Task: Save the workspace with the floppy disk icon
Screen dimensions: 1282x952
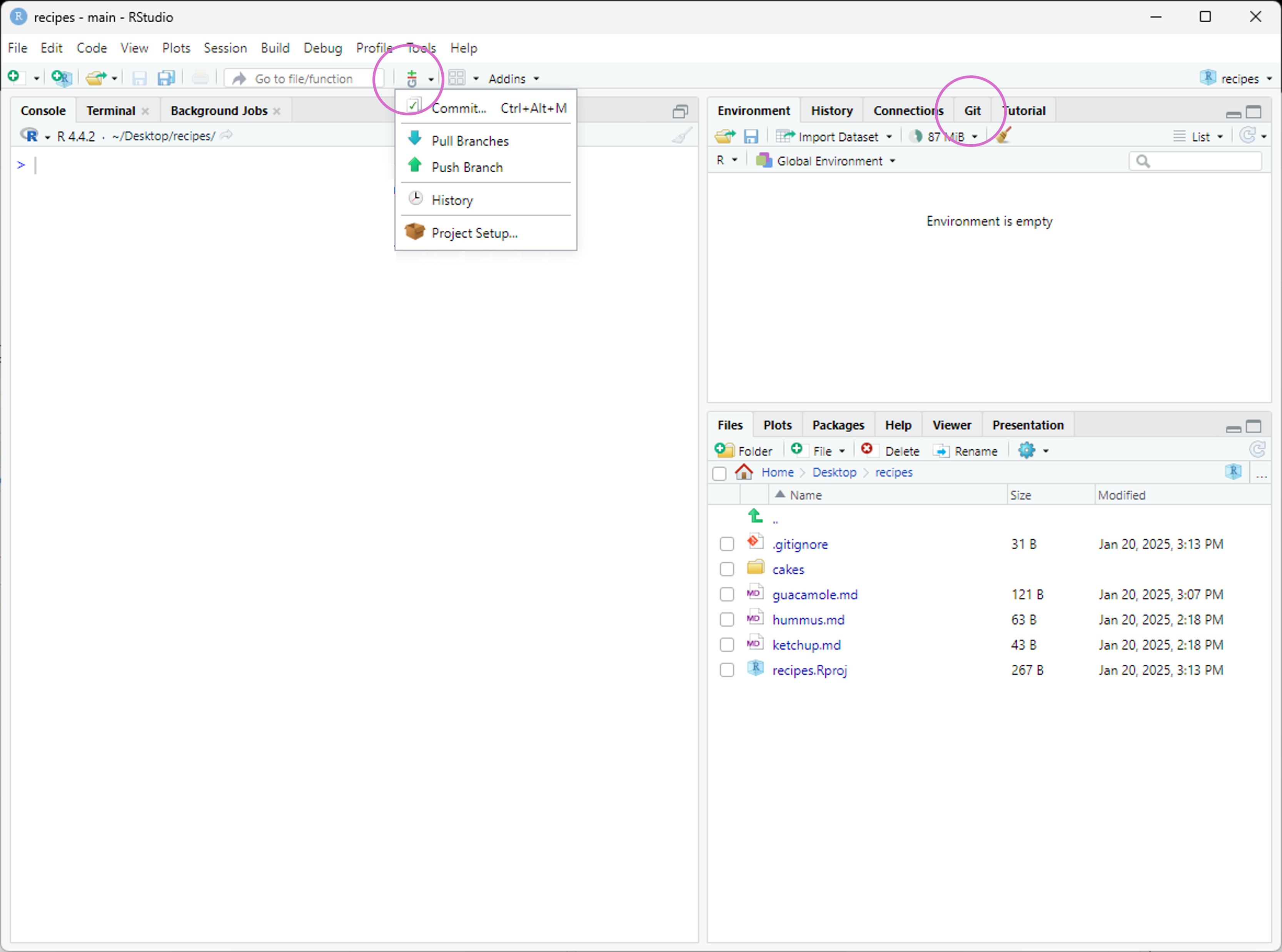Action: click(751, 135)
